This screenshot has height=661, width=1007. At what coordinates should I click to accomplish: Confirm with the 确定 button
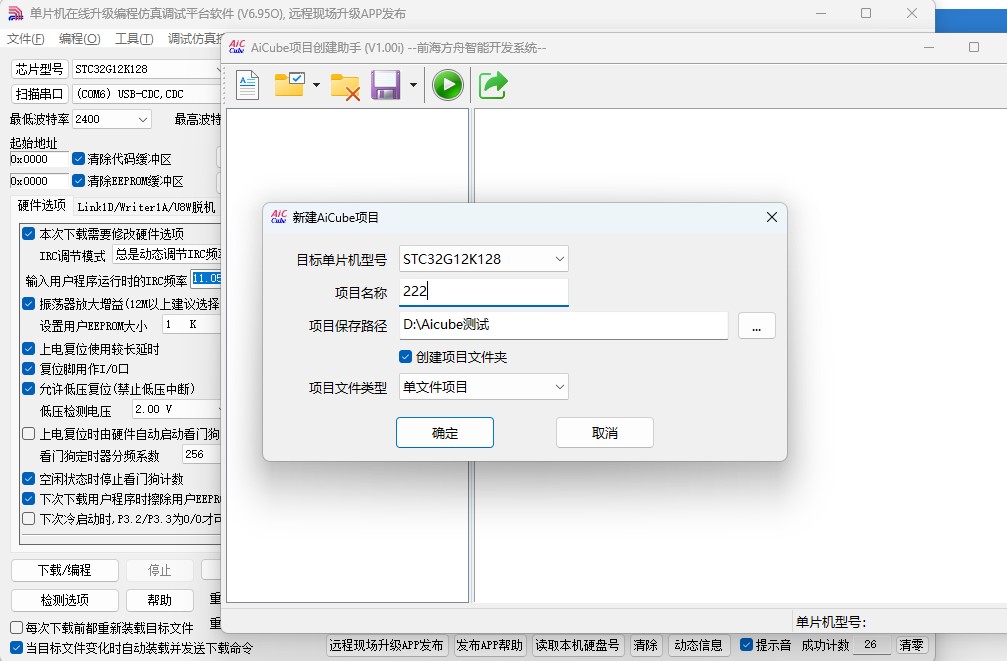[444, 432]
